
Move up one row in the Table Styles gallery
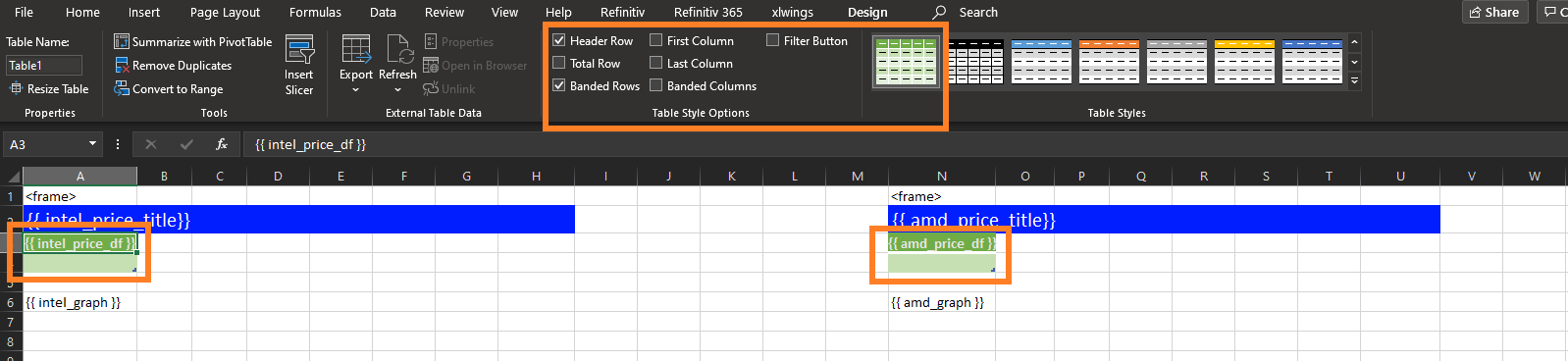click(x=1355, y=42)
